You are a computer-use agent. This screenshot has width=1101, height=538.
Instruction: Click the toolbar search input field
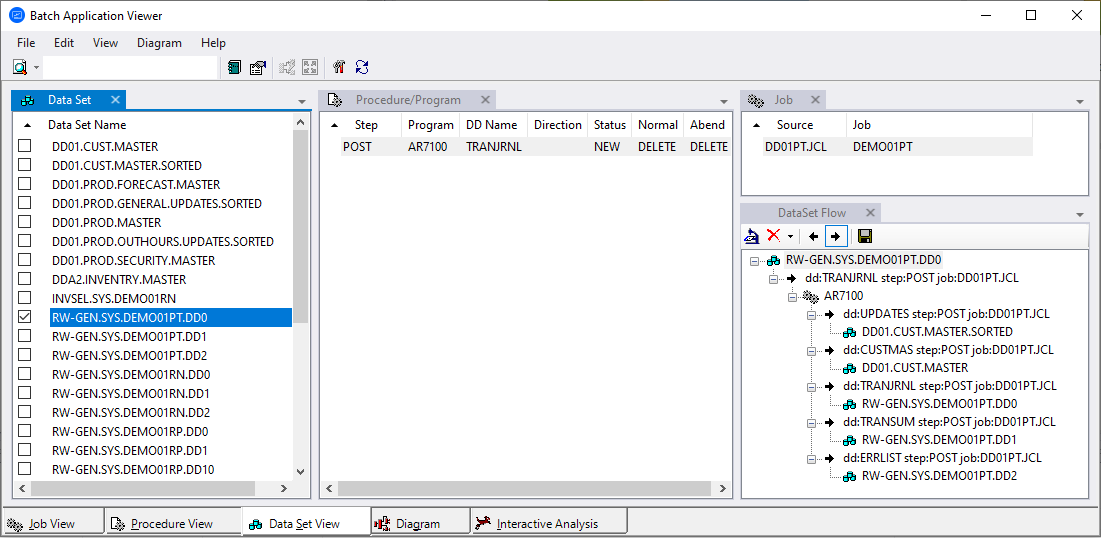pos(130,68)
